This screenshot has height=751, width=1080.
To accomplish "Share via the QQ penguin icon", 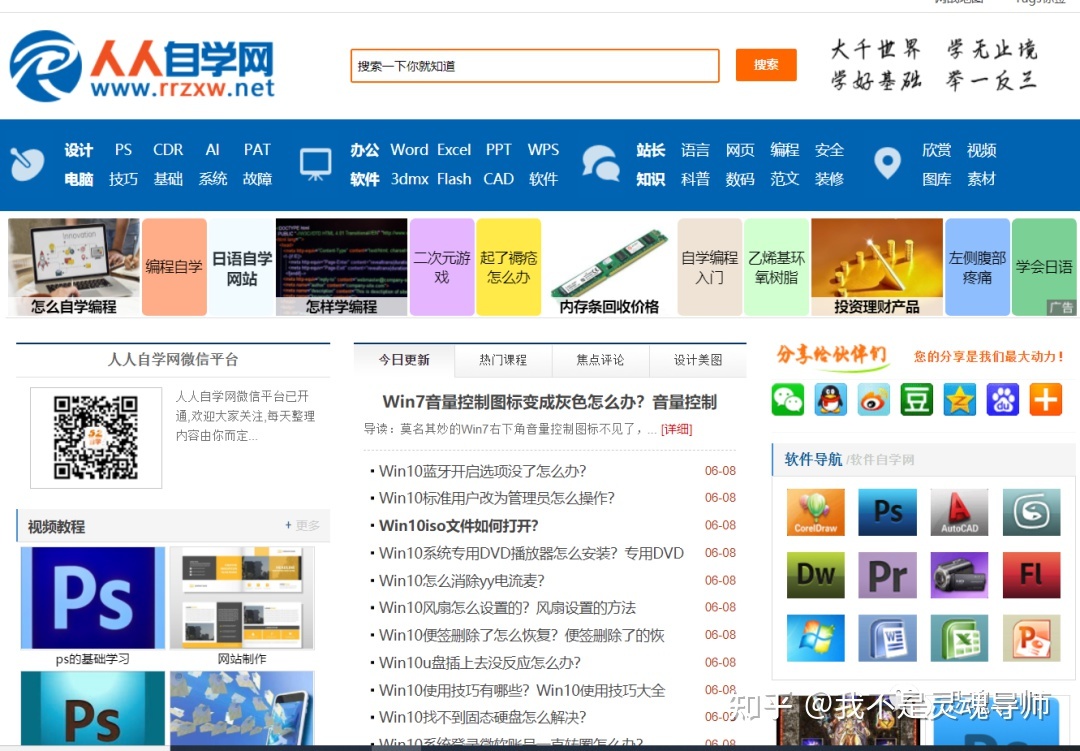I will click(831, 400).
